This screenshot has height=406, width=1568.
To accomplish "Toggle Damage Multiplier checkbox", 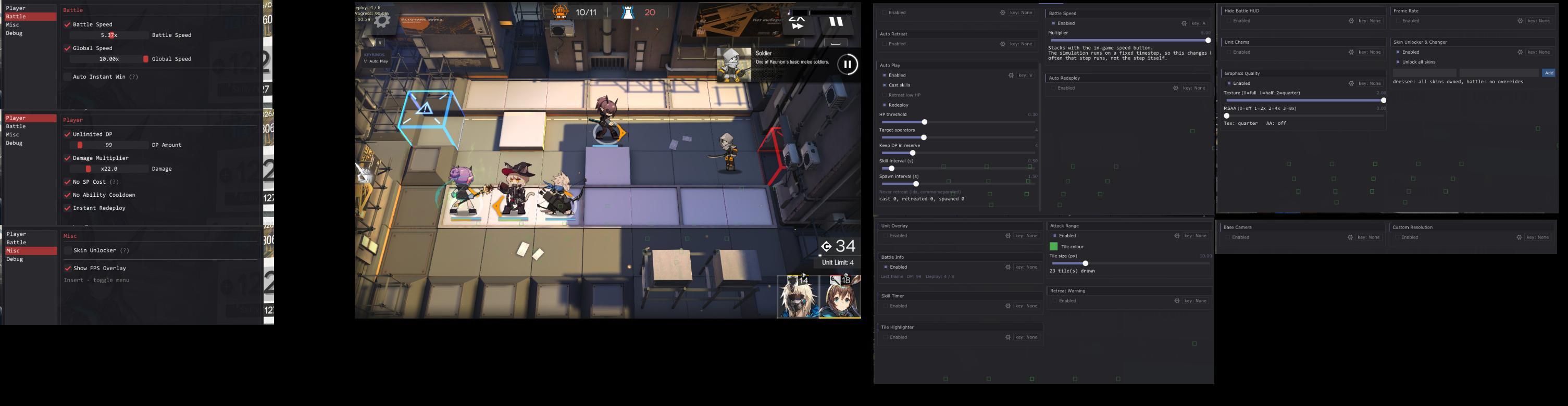I will (x=68, y=158).
